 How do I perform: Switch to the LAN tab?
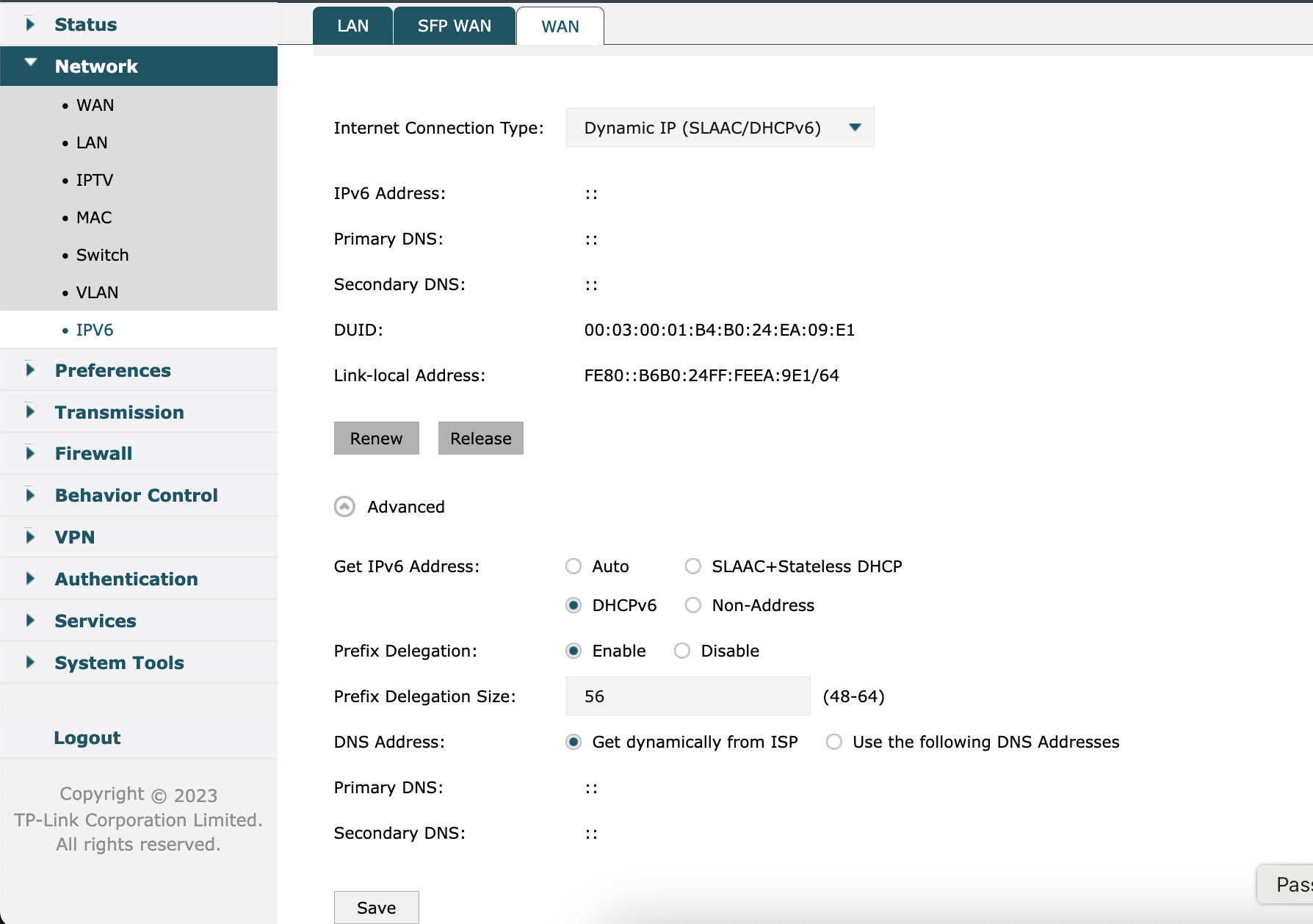352,26
